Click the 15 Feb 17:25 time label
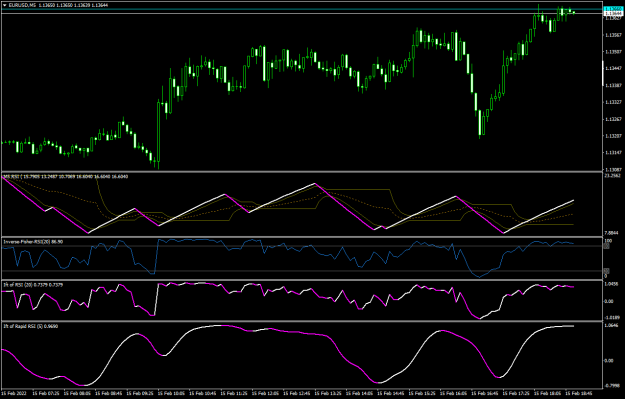Image resolution: width=625 pixels, height=399 pixels. pos(516,393)
